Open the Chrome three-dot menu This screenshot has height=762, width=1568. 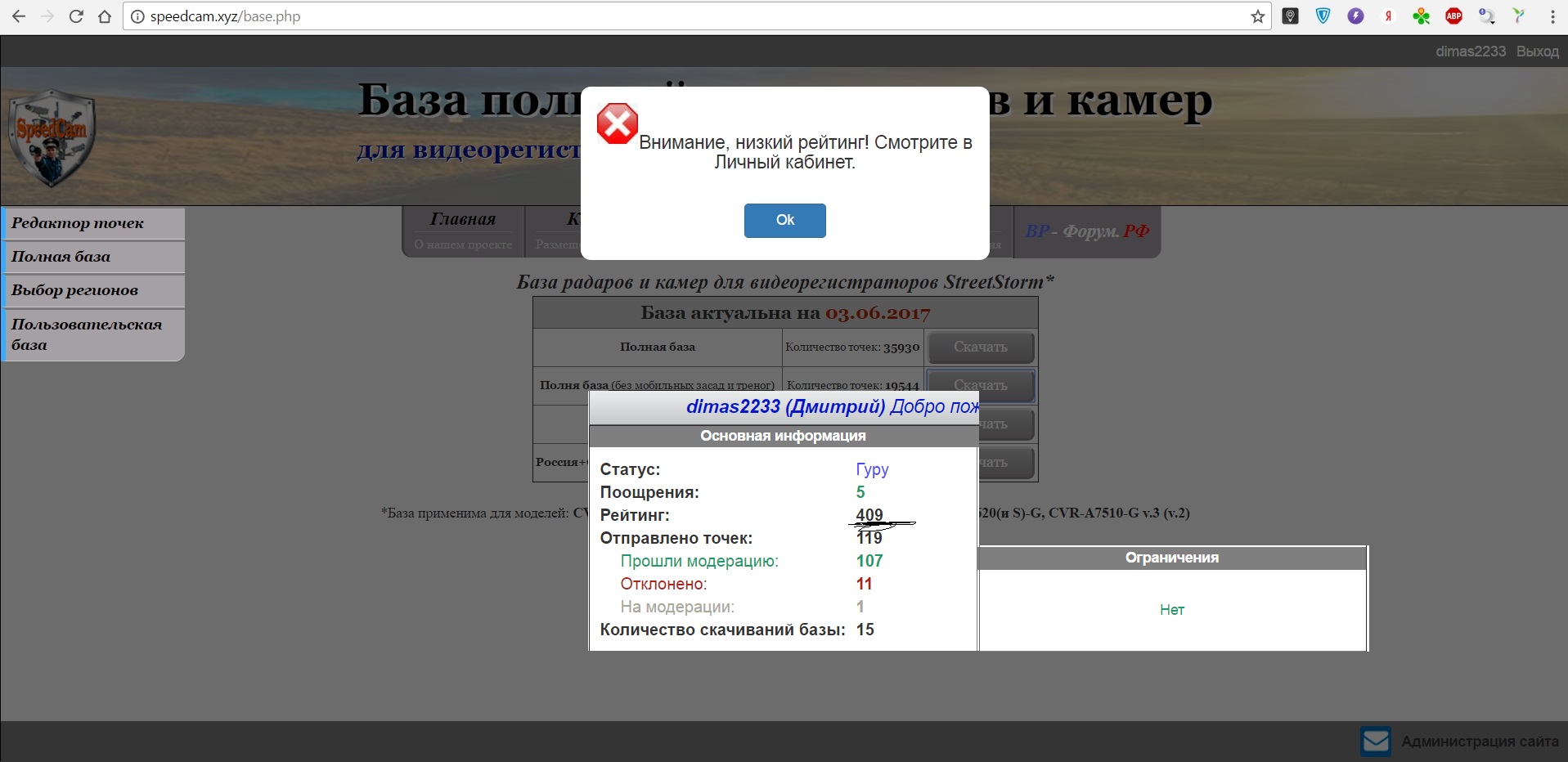pyautogui.click(x=1552, y=16)
